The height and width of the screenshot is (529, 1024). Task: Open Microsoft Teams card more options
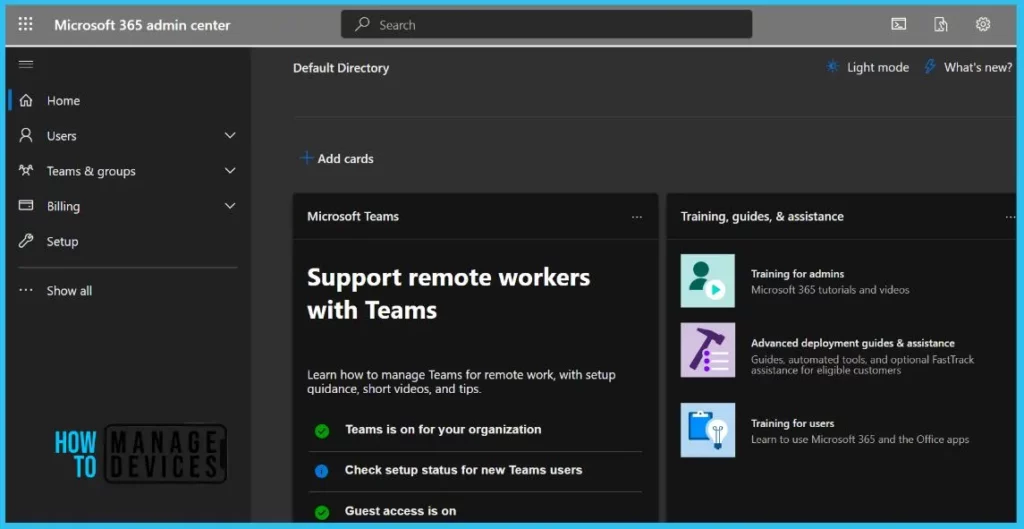coord(637,217)
